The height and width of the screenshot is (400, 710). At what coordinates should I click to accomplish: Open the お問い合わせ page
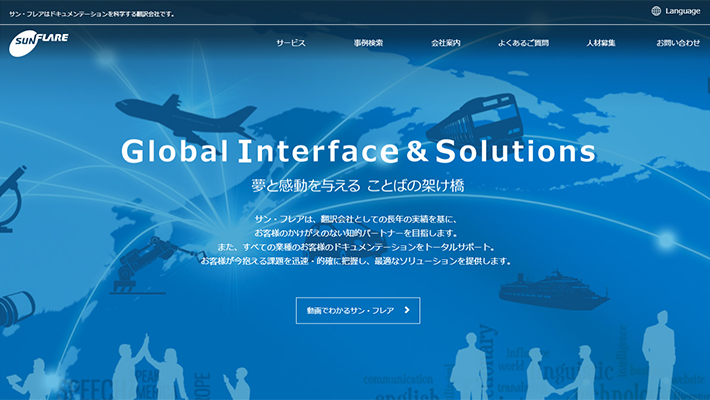tap(678, 43)
